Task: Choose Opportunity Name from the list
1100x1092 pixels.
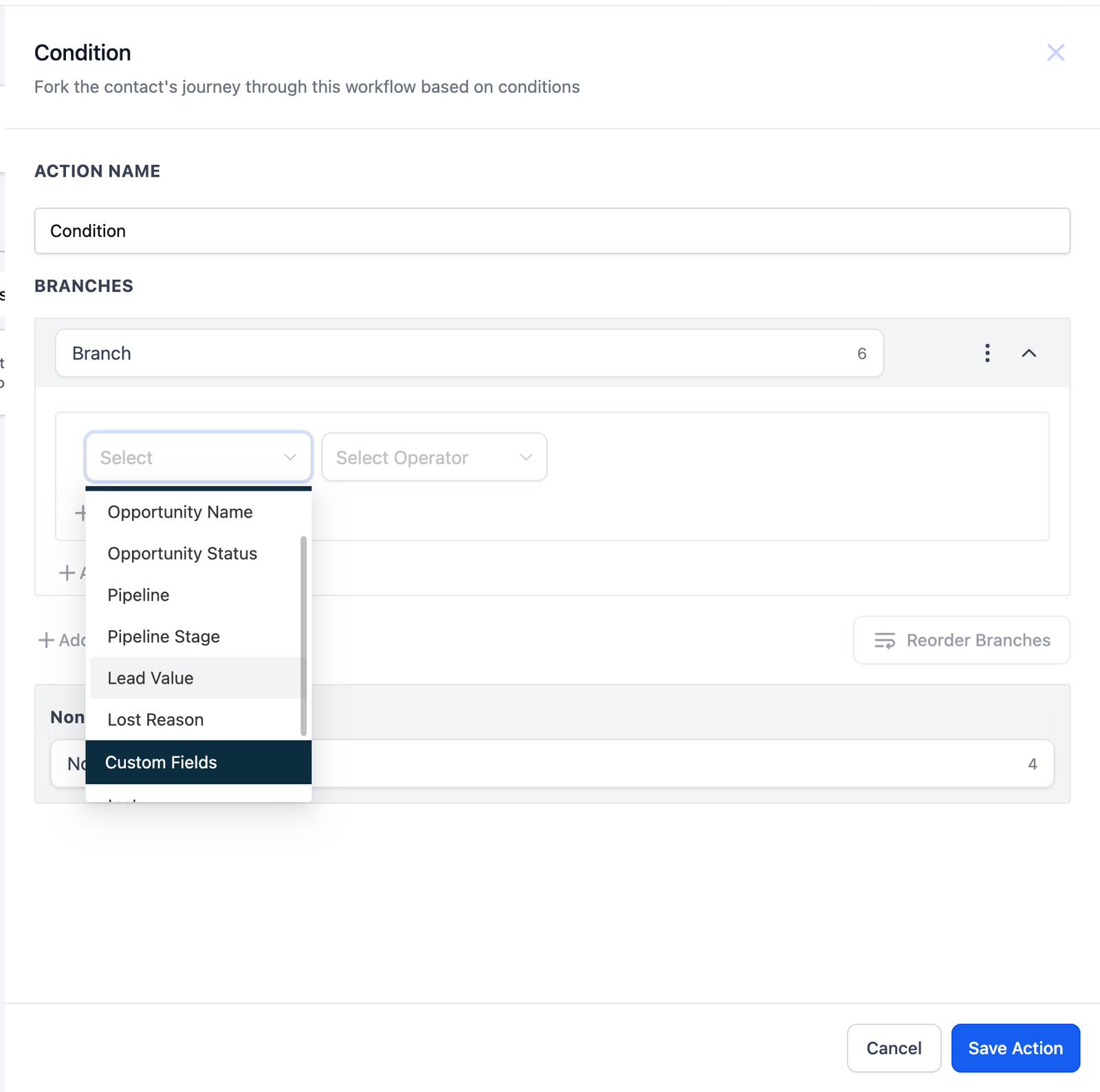Action: pos(180,512)
